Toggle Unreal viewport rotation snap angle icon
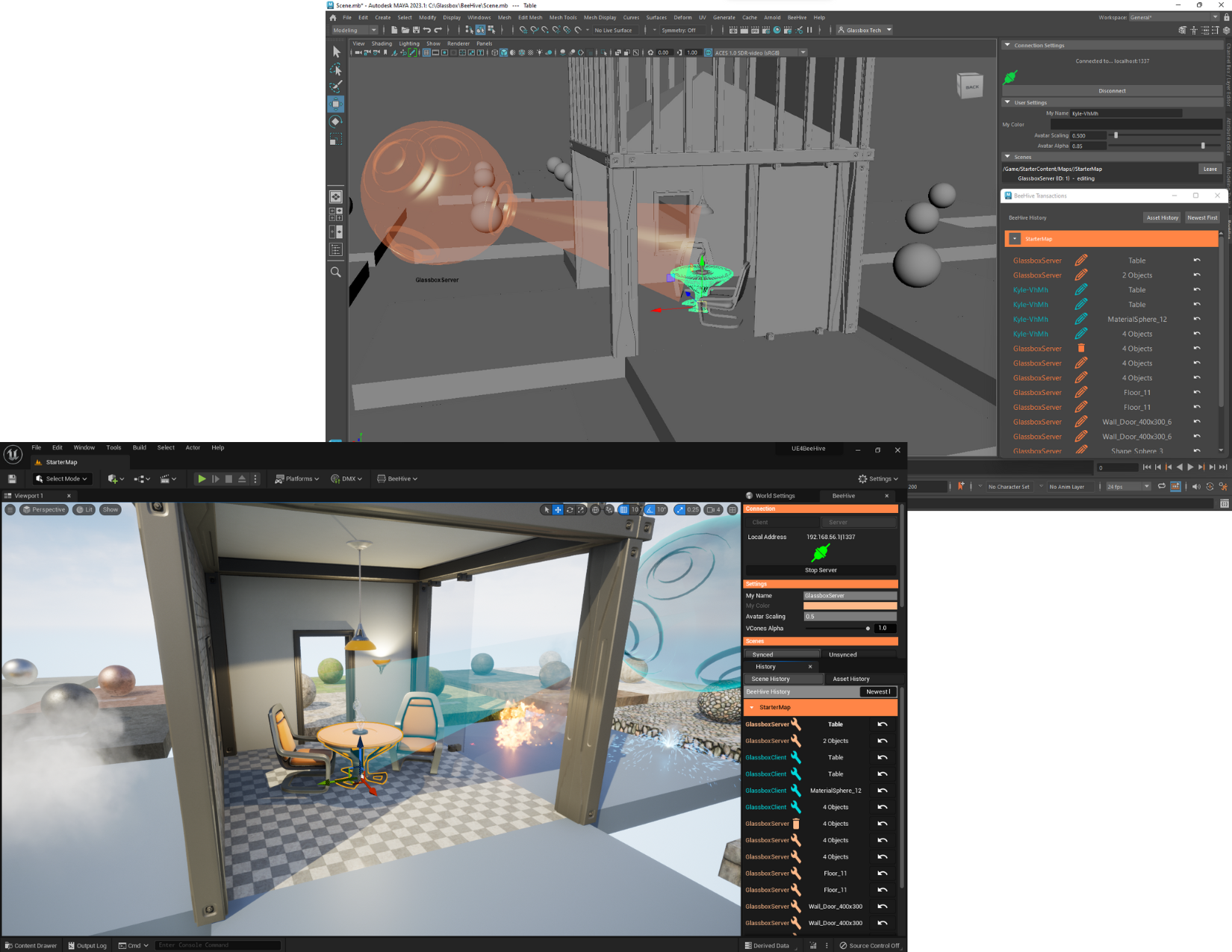 click(x=650, y=509)
